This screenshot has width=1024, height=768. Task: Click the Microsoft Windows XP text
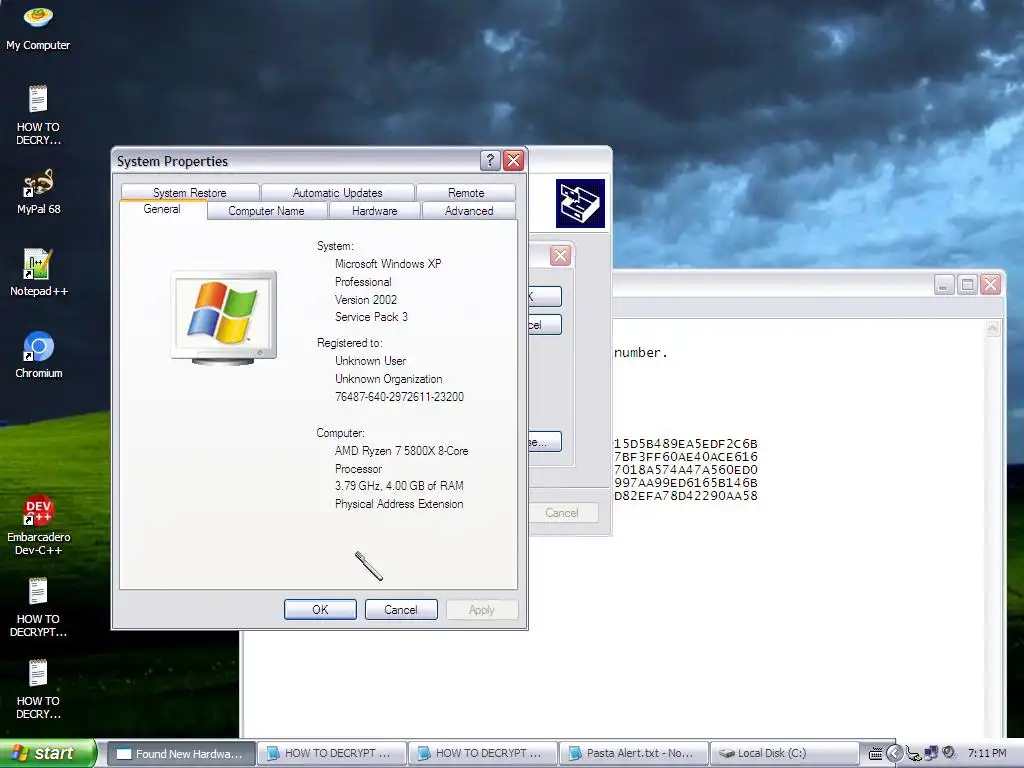[388, 264]
